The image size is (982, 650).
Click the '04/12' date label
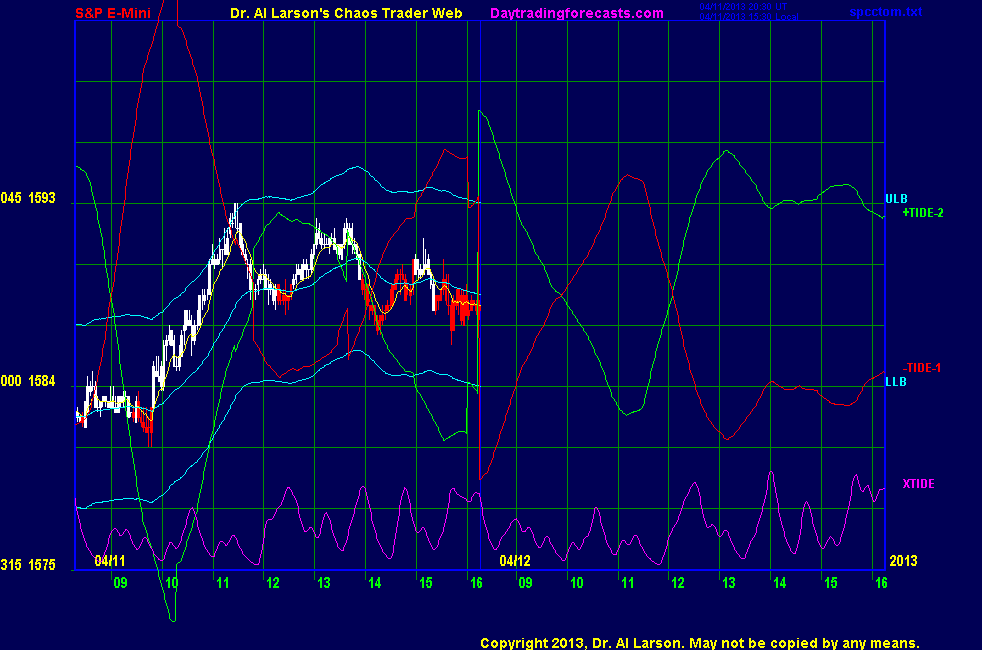[515, 560]
